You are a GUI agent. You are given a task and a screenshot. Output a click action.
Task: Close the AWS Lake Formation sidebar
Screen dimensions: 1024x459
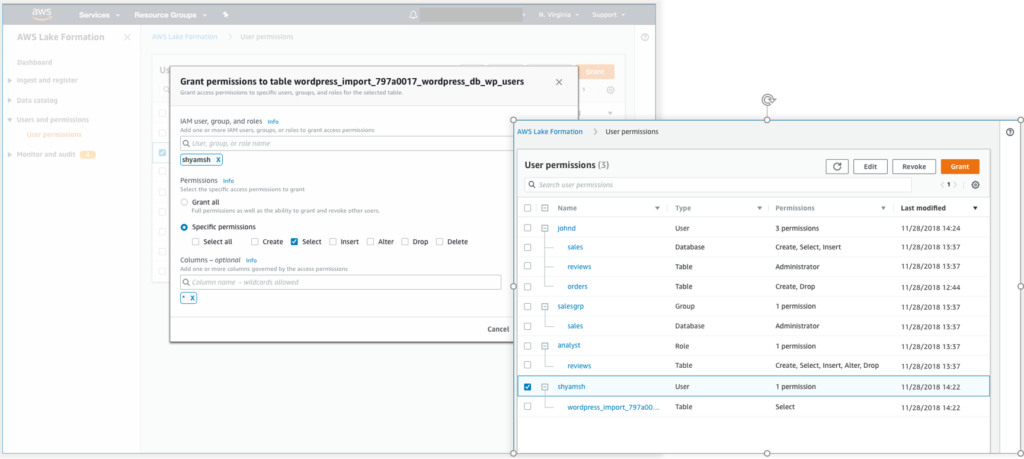pos(127,37)
